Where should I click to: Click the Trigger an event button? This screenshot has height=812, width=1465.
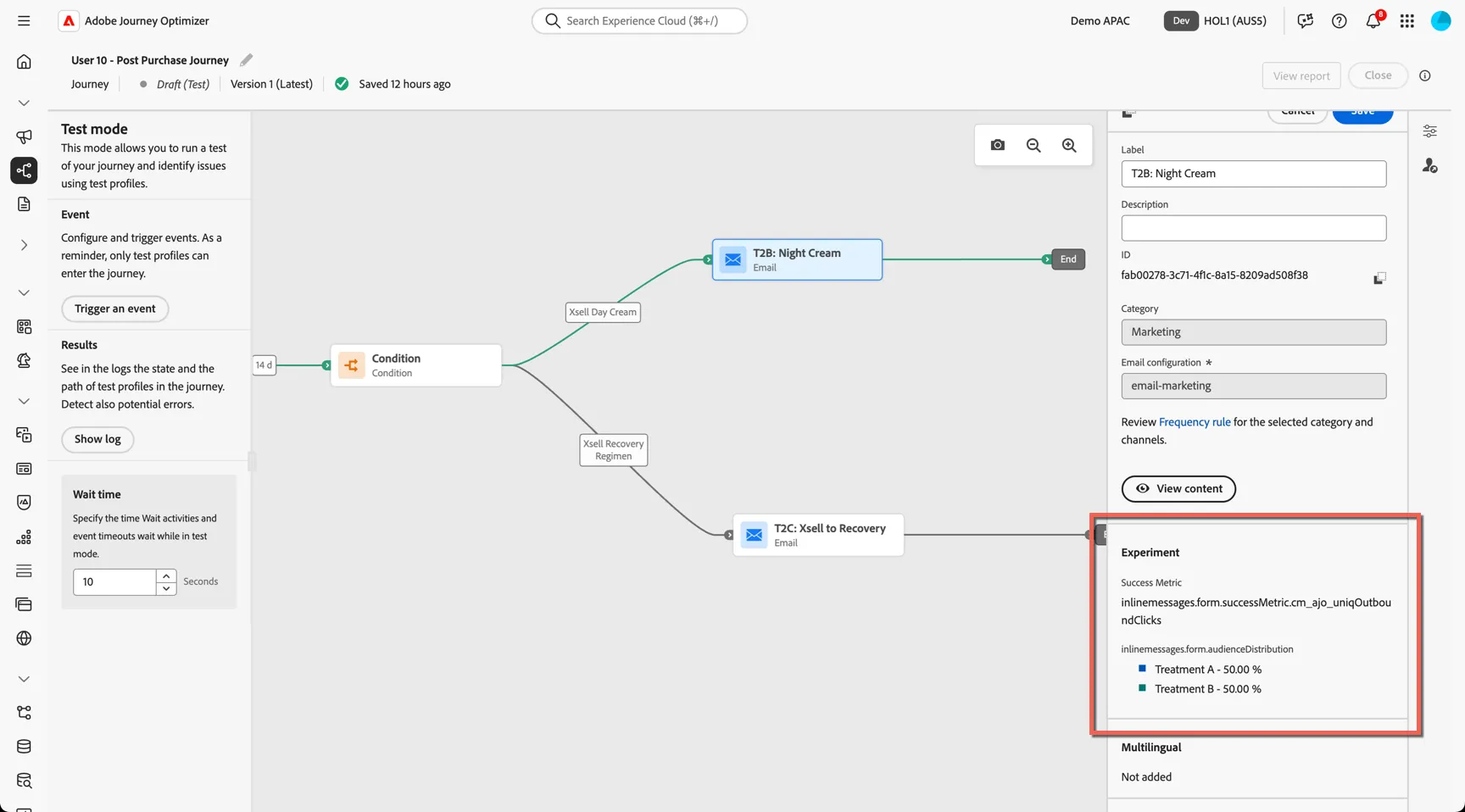[115, 309]
